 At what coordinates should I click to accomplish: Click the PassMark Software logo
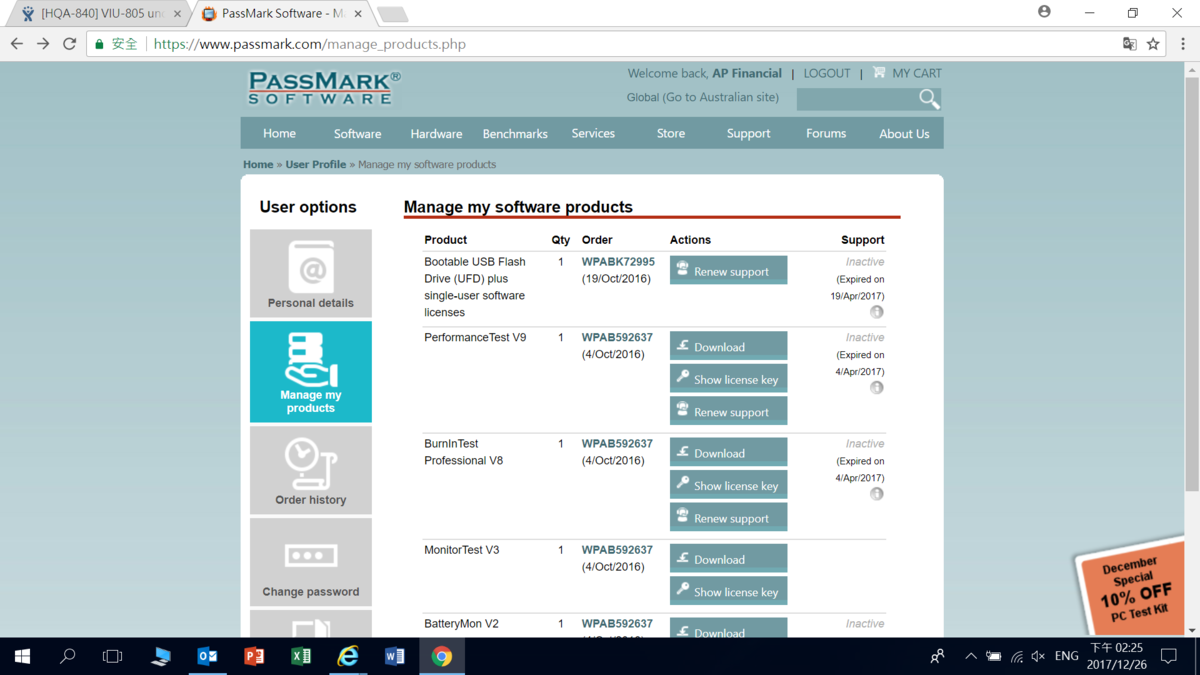(324, 88)
